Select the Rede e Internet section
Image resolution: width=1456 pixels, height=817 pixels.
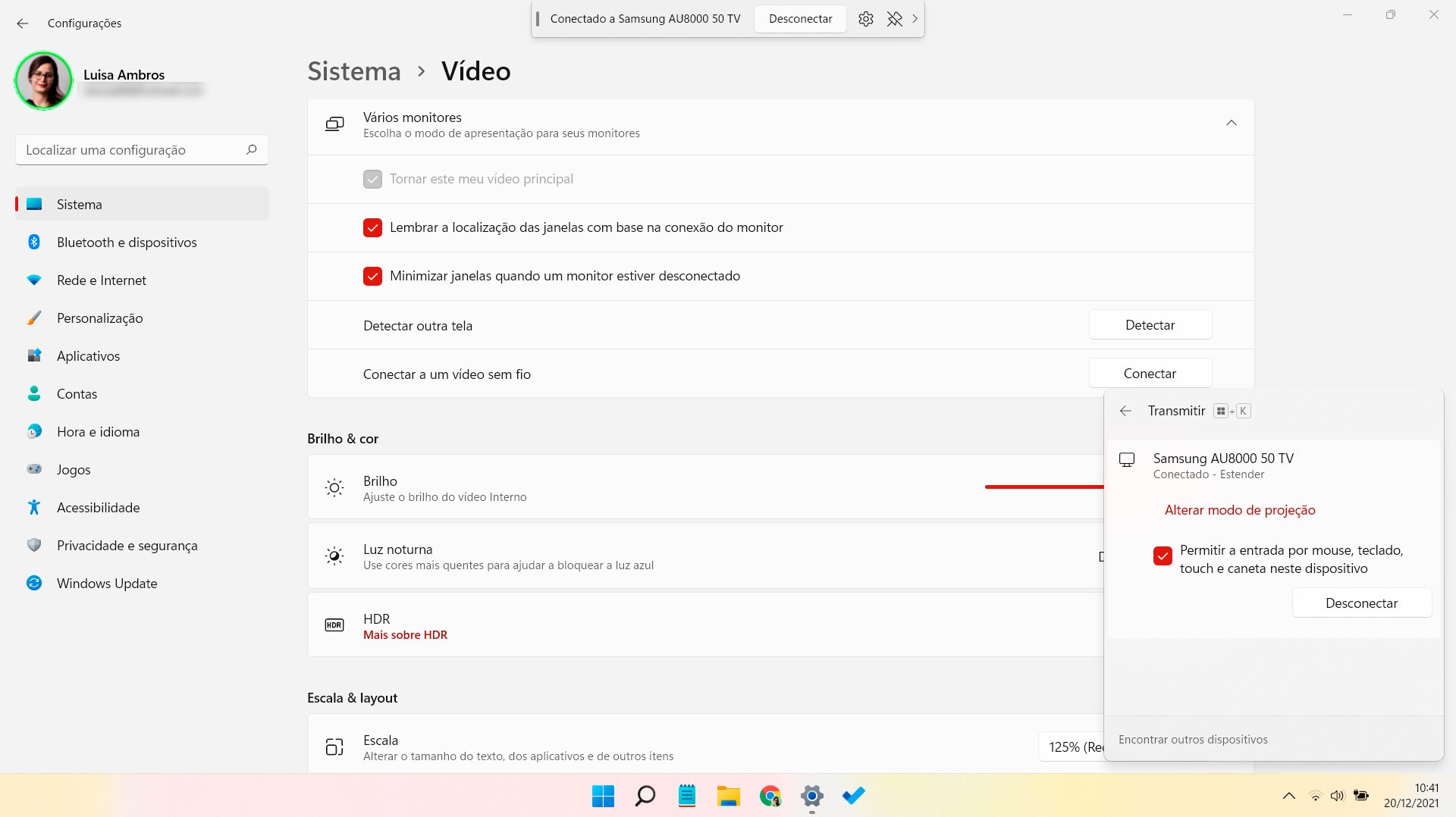pyautogui.click(x=102, y=280)
